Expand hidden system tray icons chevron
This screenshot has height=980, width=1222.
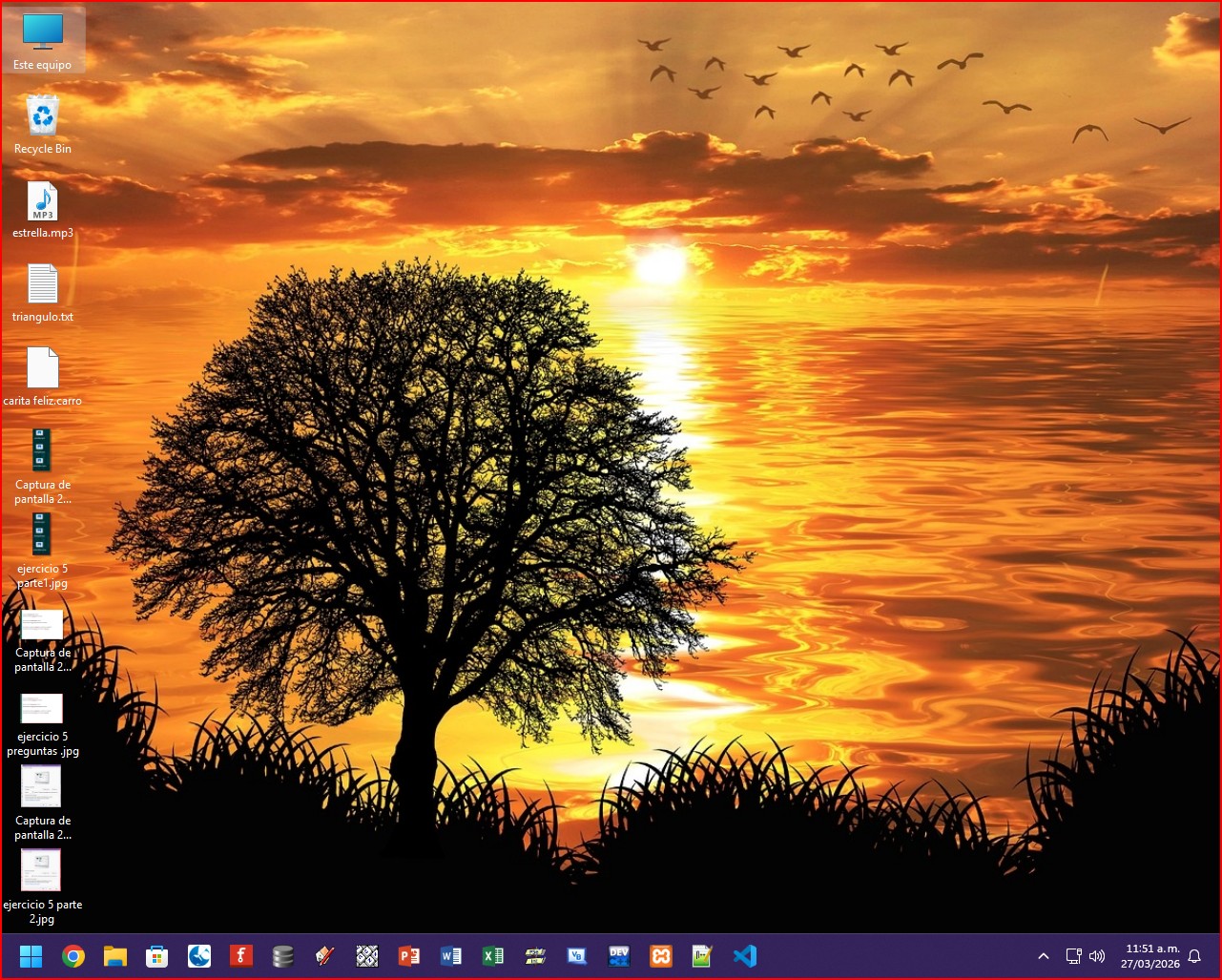pyautogui.click(x=1044, y=956)
